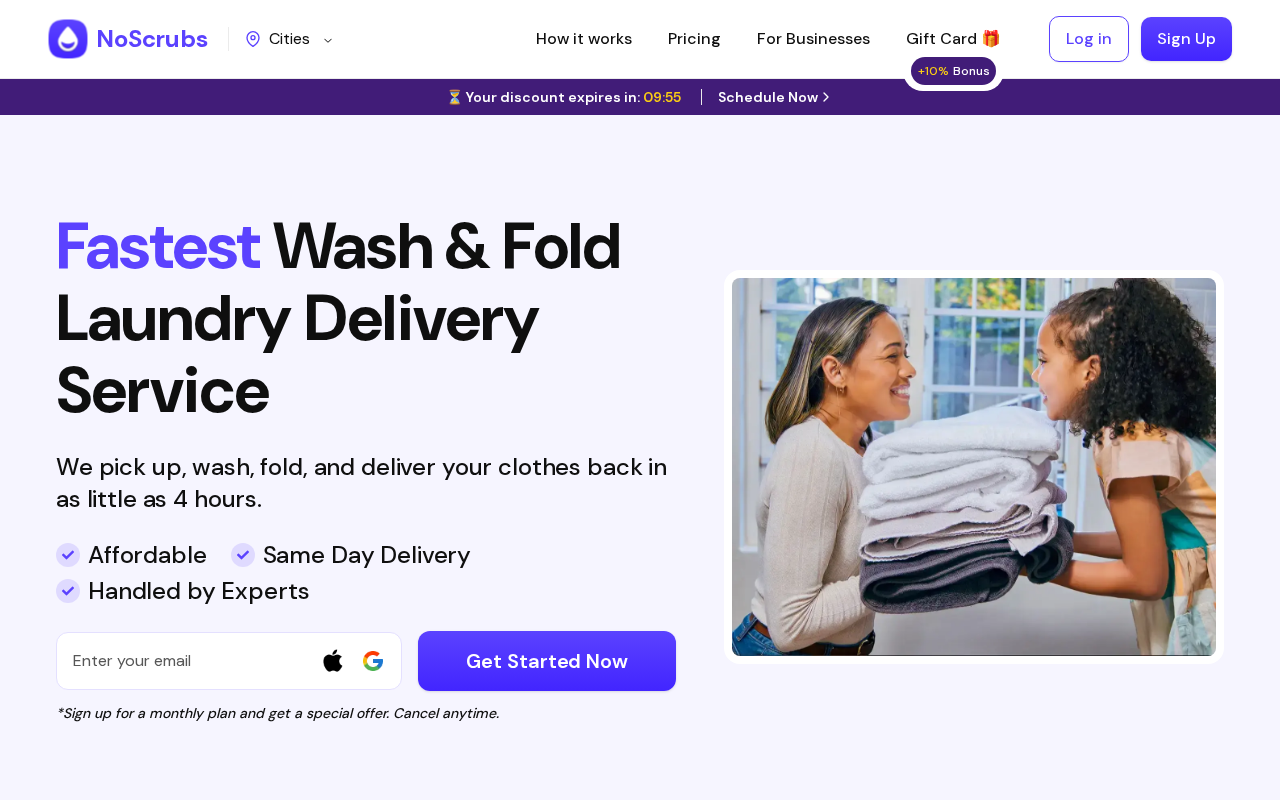
Task: Click the Get Started Now button
Action: (x=547, y=661)
